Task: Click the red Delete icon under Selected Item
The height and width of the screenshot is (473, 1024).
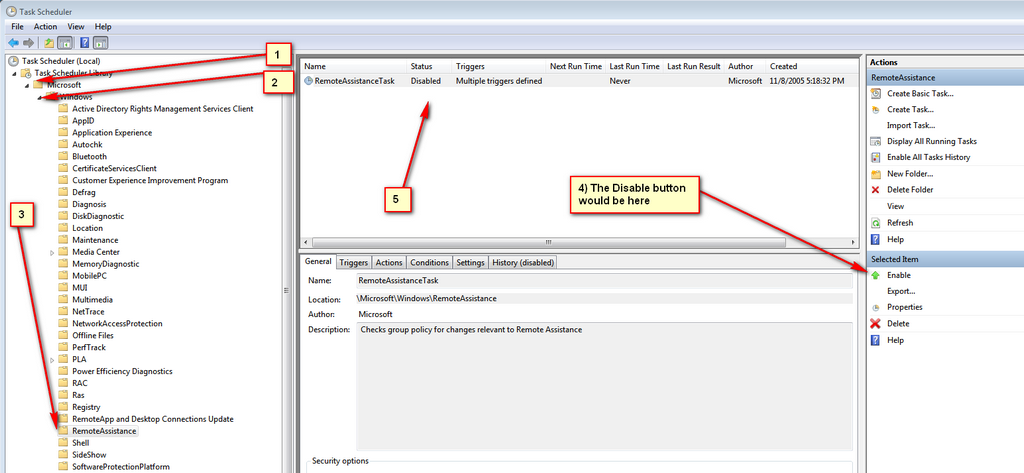Action: (876, 323)
